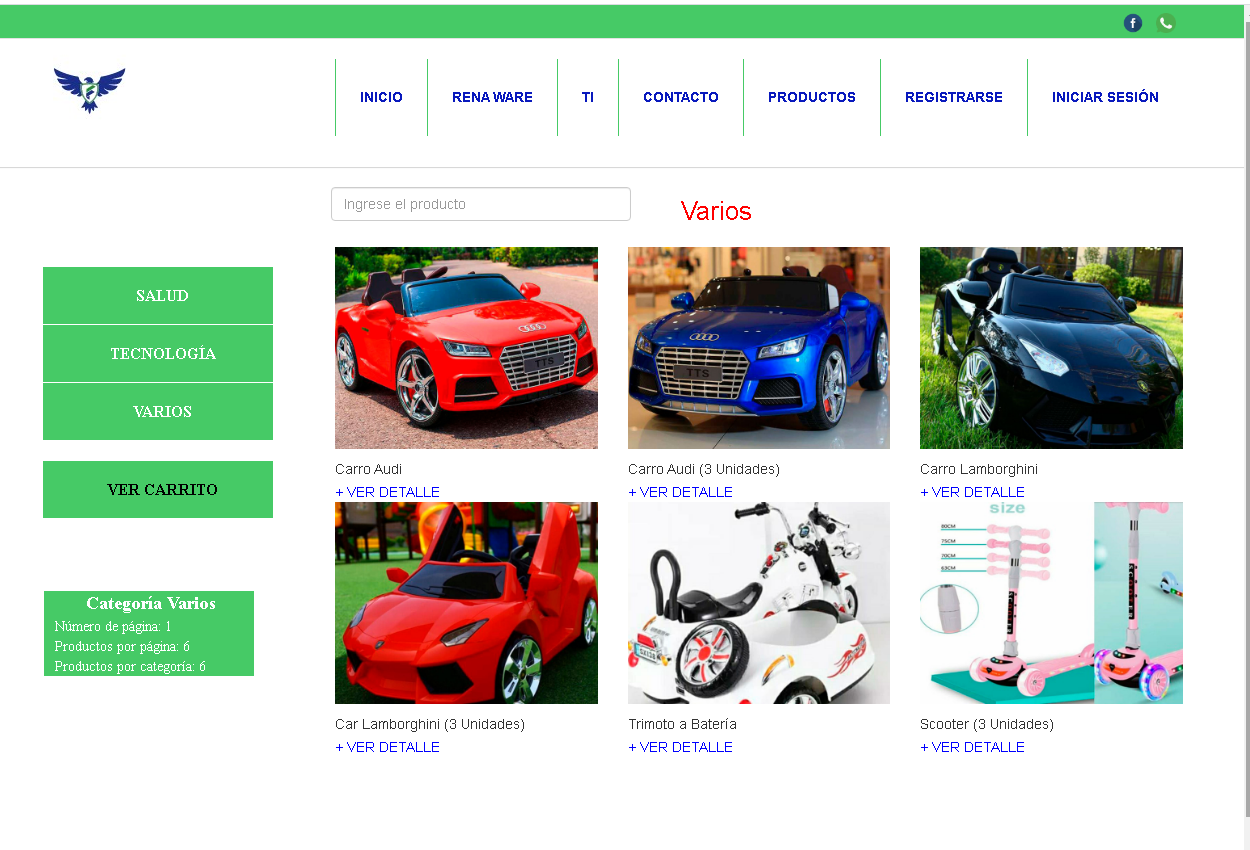
Task: Open the Productos menu item
Action: 811,97
